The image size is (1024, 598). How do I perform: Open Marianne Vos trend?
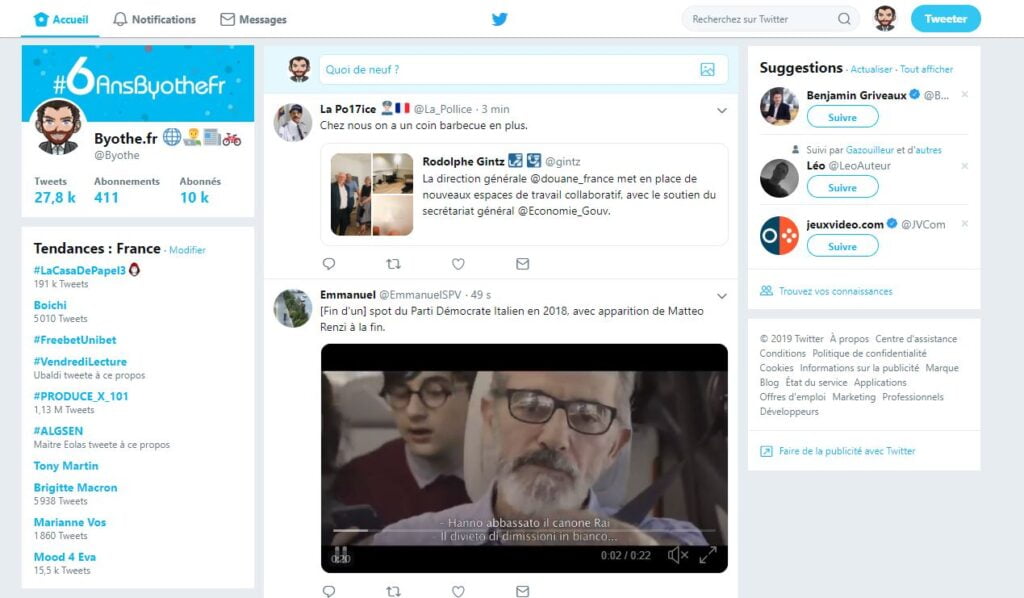coord(70,522)
